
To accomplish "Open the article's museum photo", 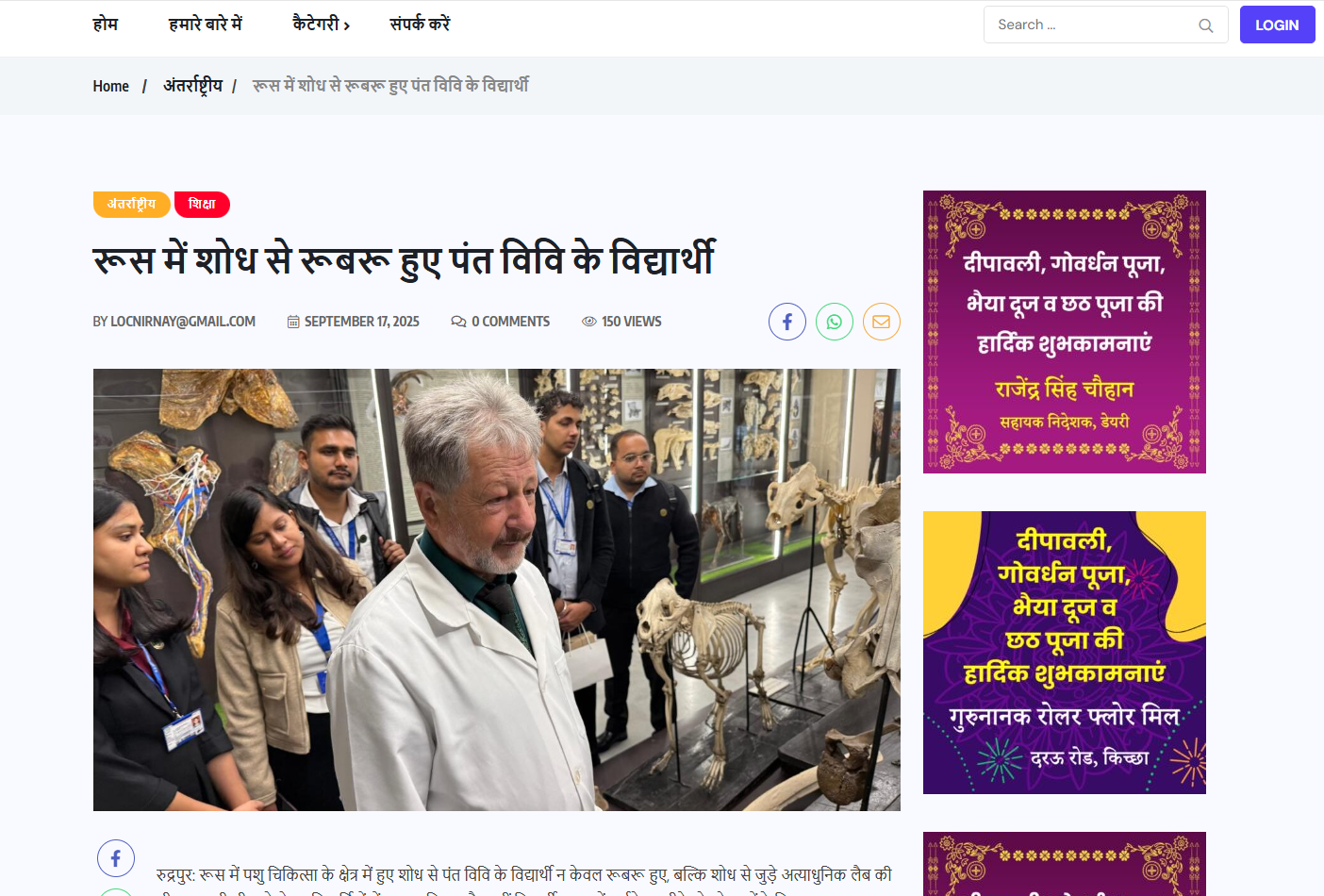I will (x=496, y=589).
